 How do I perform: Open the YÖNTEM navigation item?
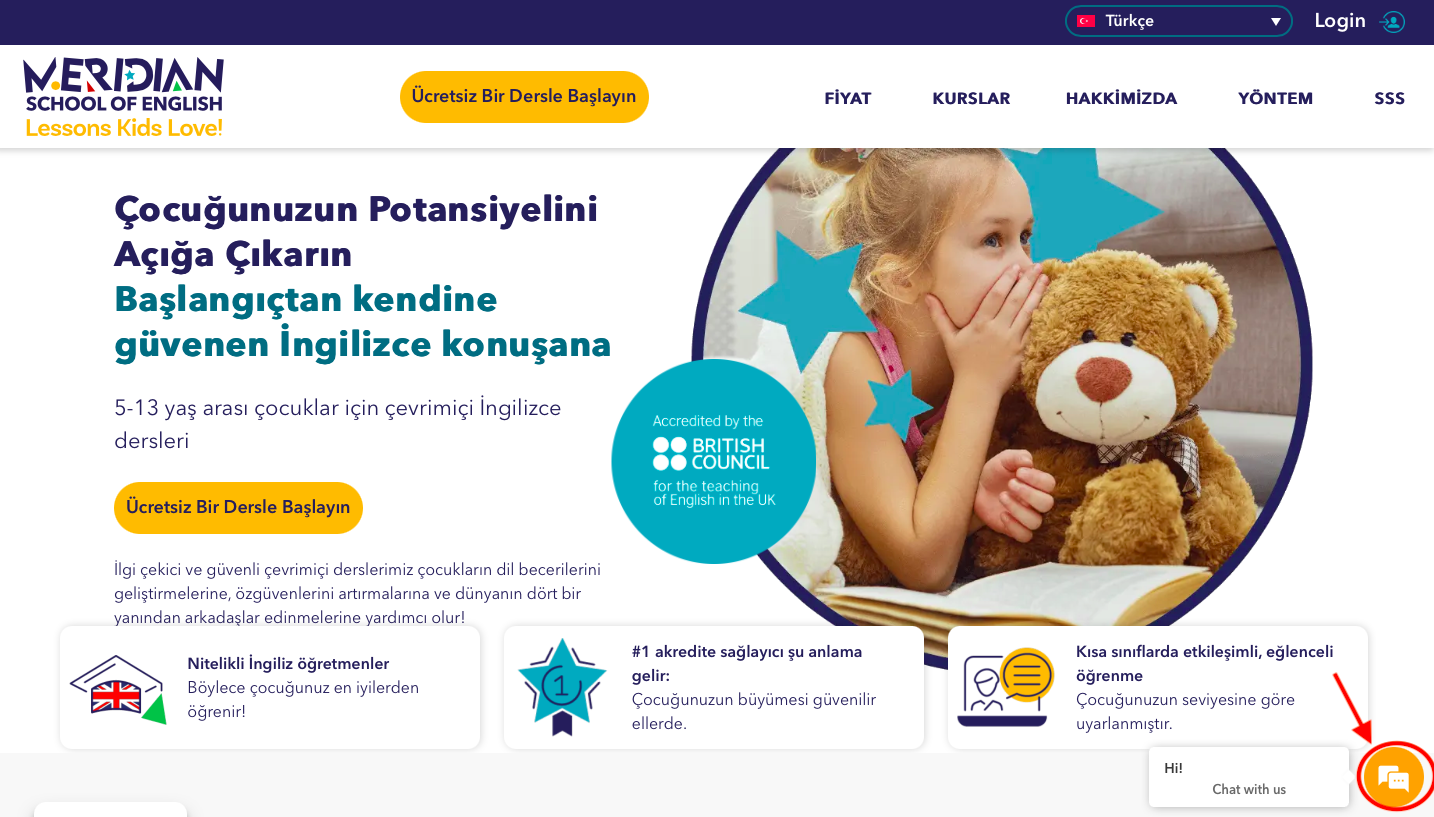(1275, 98)
